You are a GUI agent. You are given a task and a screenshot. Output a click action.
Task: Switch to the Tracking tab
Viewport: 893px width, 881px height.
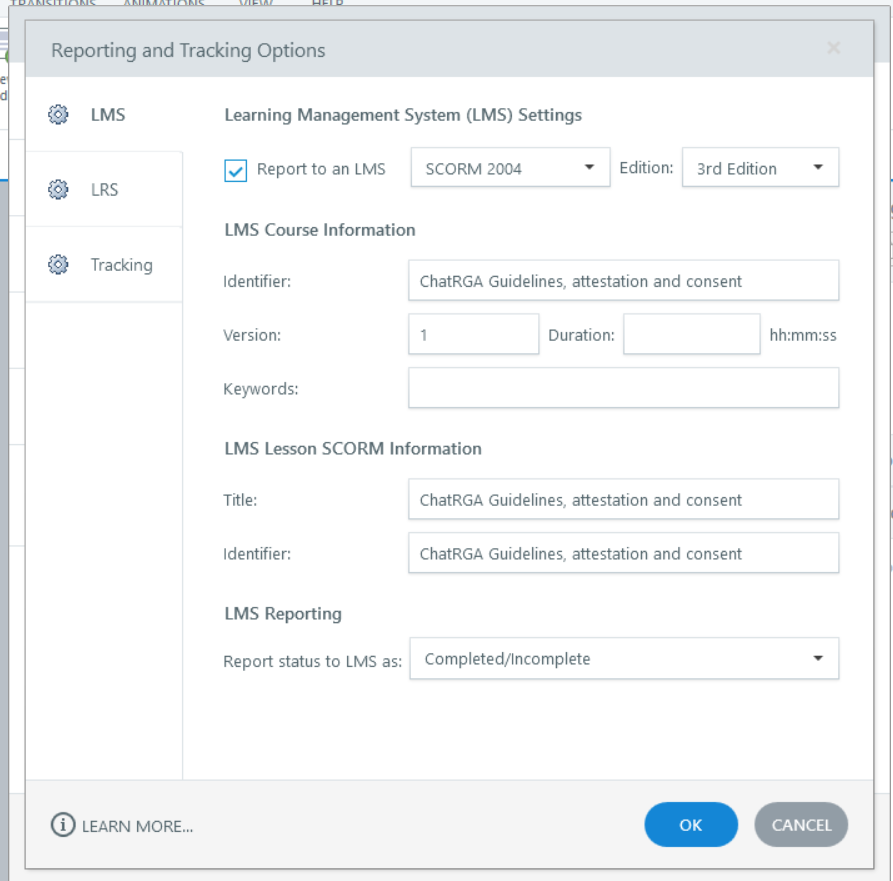[x=120, y=265]
